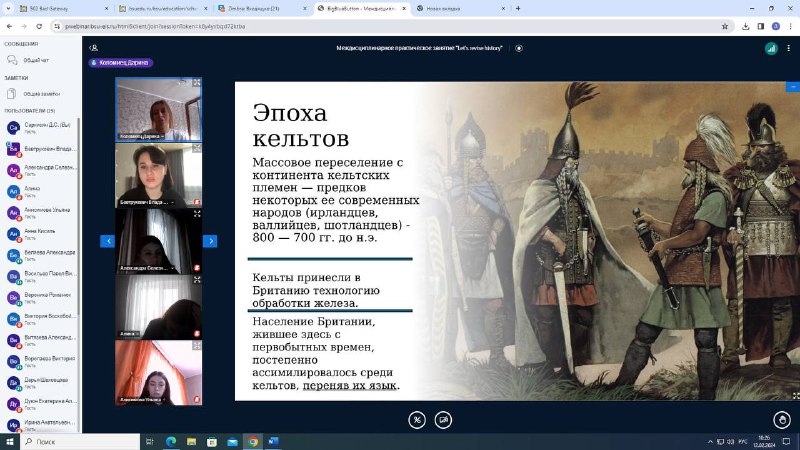
Task: View site information icon in address bar
Action: coord(57,27)
